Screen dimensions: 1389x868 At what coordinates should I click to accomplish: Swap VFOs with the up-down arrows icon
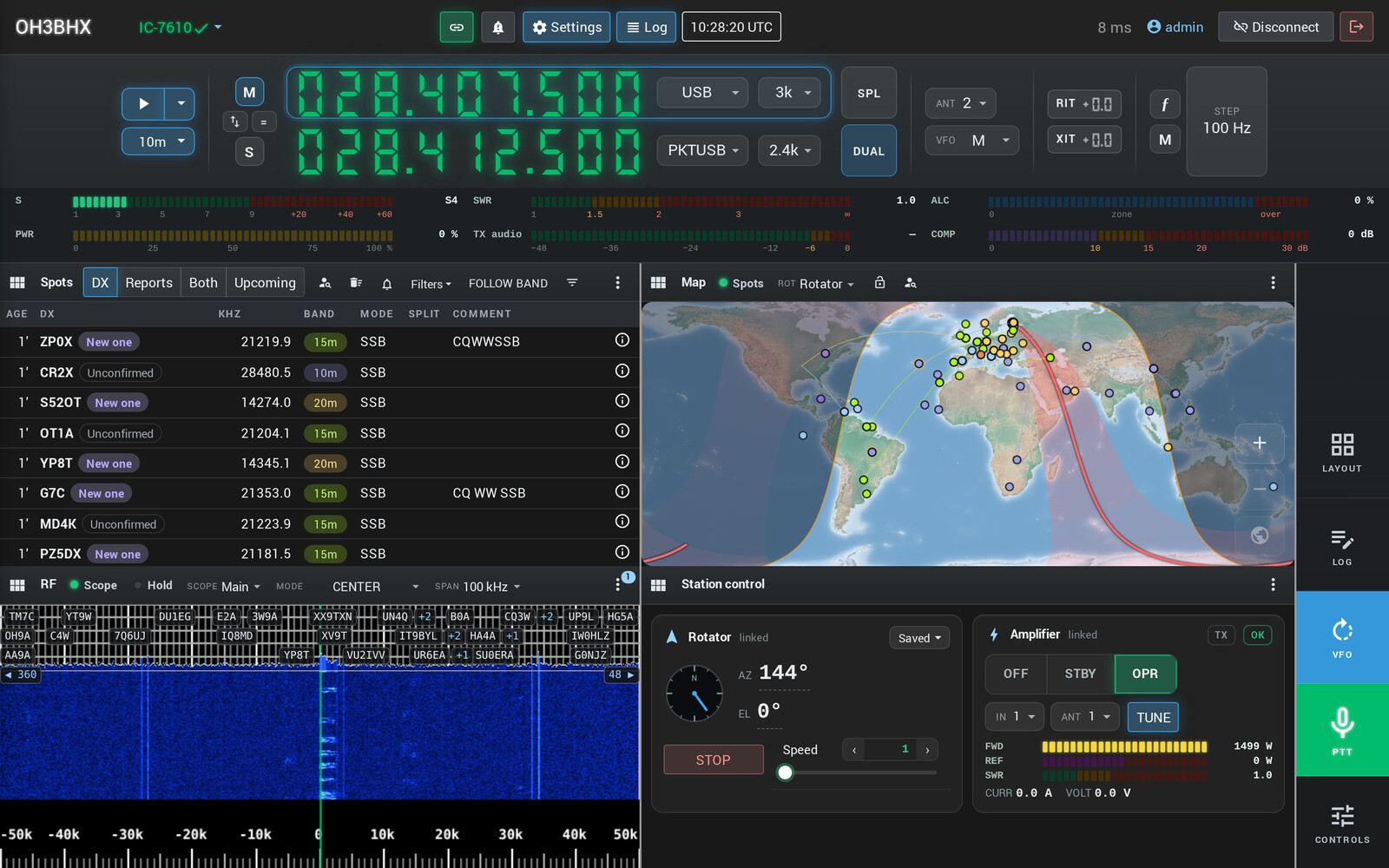(x=234, y=122)
